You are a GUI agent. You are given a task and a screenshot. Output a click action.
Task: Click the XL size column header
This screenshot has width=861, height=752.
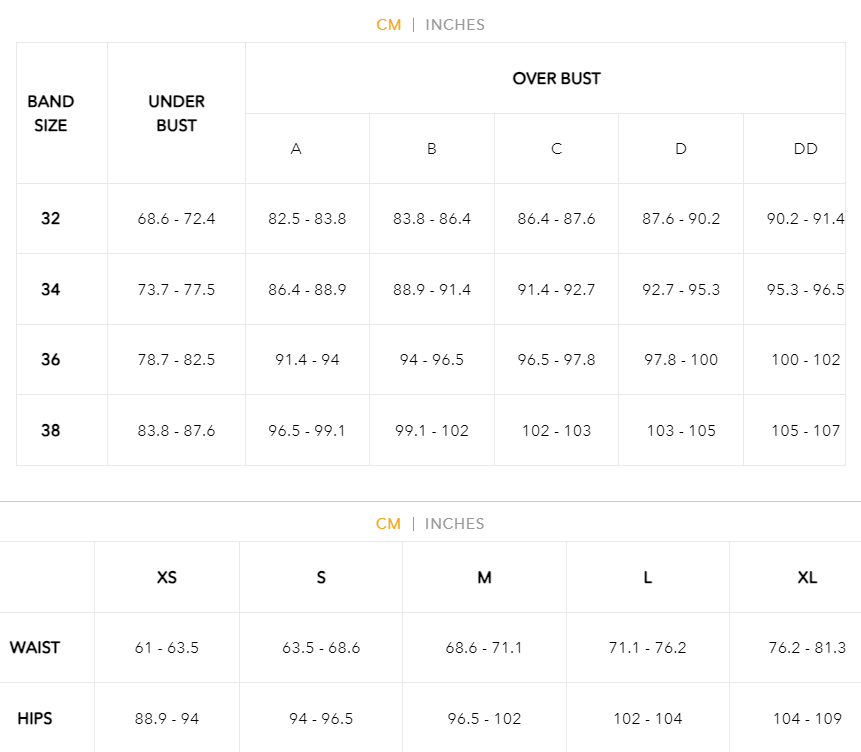pyautogui.click(x=807, y=577)
